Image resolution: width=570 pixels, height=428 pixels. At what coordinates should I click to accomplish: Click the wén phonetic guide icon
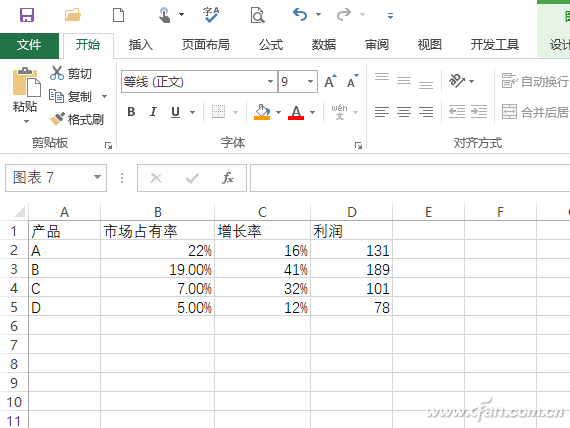(x=339, y=112)
